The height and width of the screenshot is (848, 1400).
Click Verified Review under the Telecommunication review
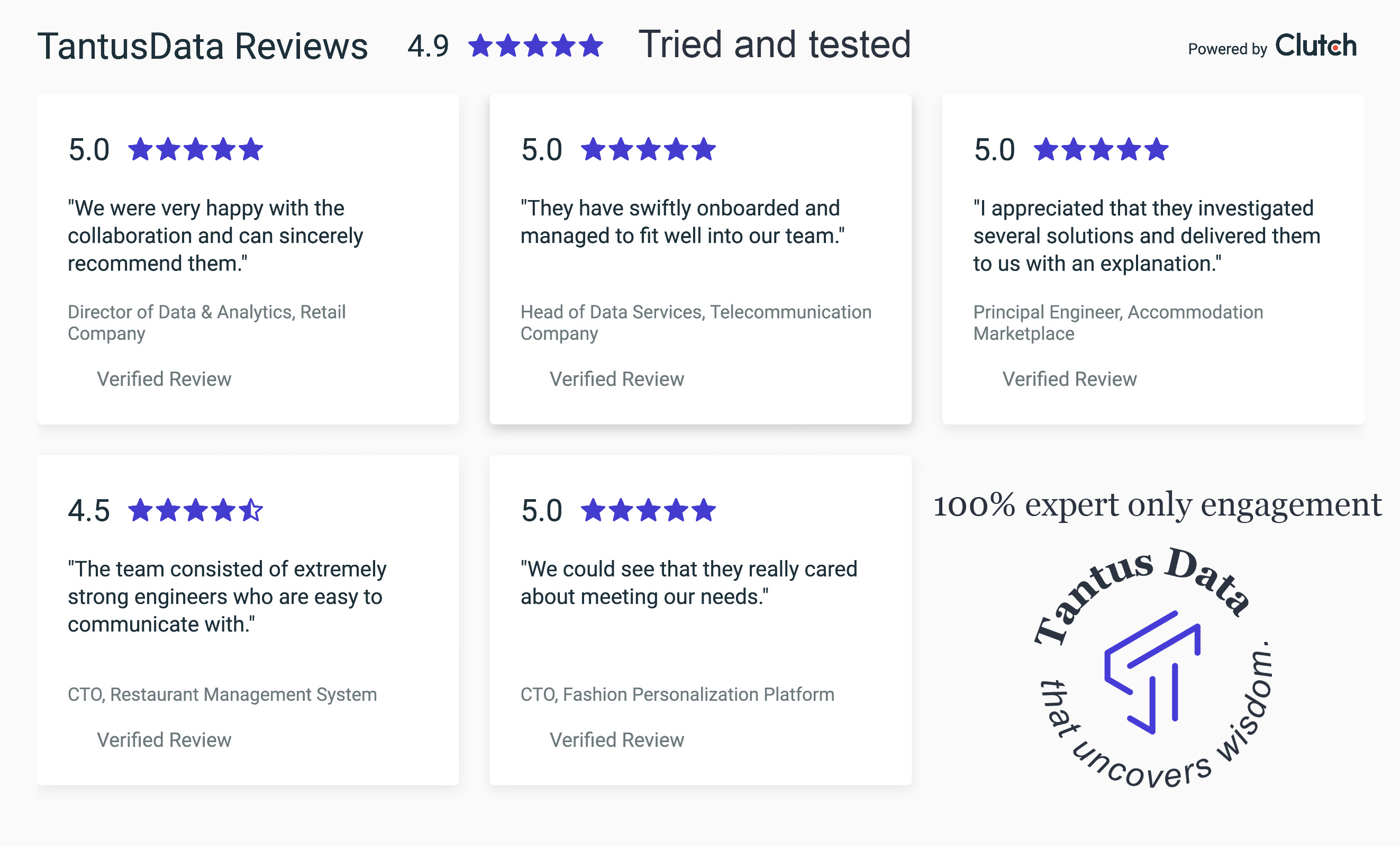616,379
